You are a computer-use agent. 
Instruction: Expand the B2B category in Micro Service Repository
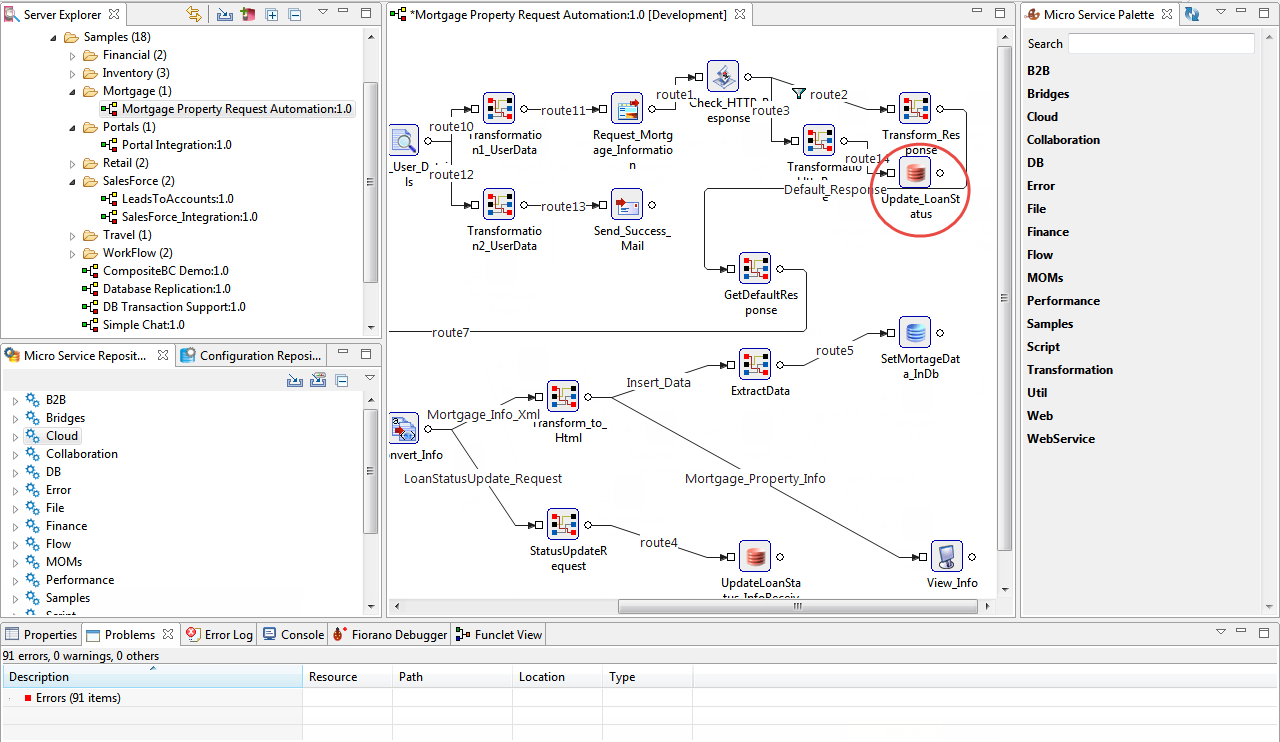[x=16, y=400]
